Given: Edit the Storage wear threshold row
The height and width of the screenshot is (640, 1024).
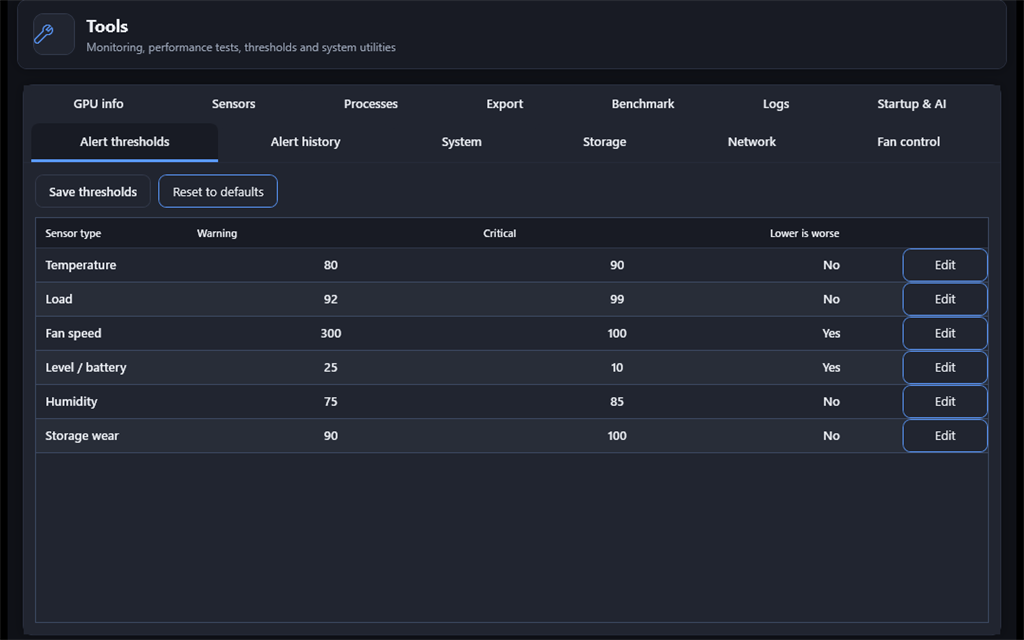Looking at the screenshot, I should pyautogui.click(x=945, y=436).
